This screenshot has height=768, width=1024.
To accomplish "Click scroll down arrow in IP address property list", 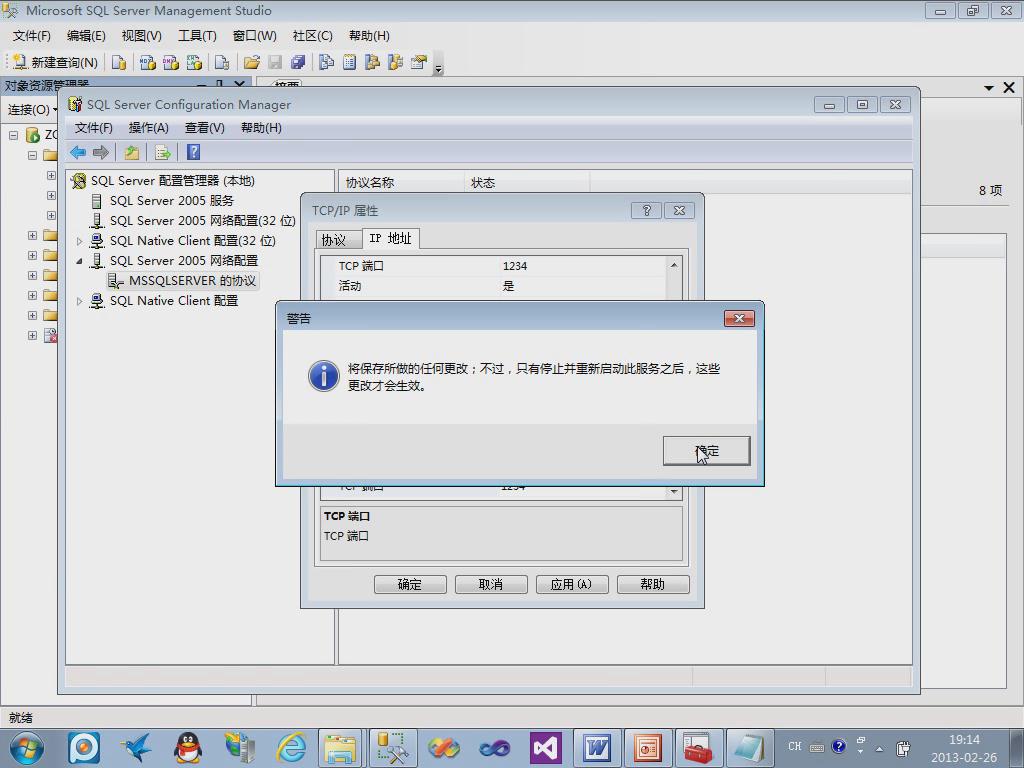I will click(673, 491).
